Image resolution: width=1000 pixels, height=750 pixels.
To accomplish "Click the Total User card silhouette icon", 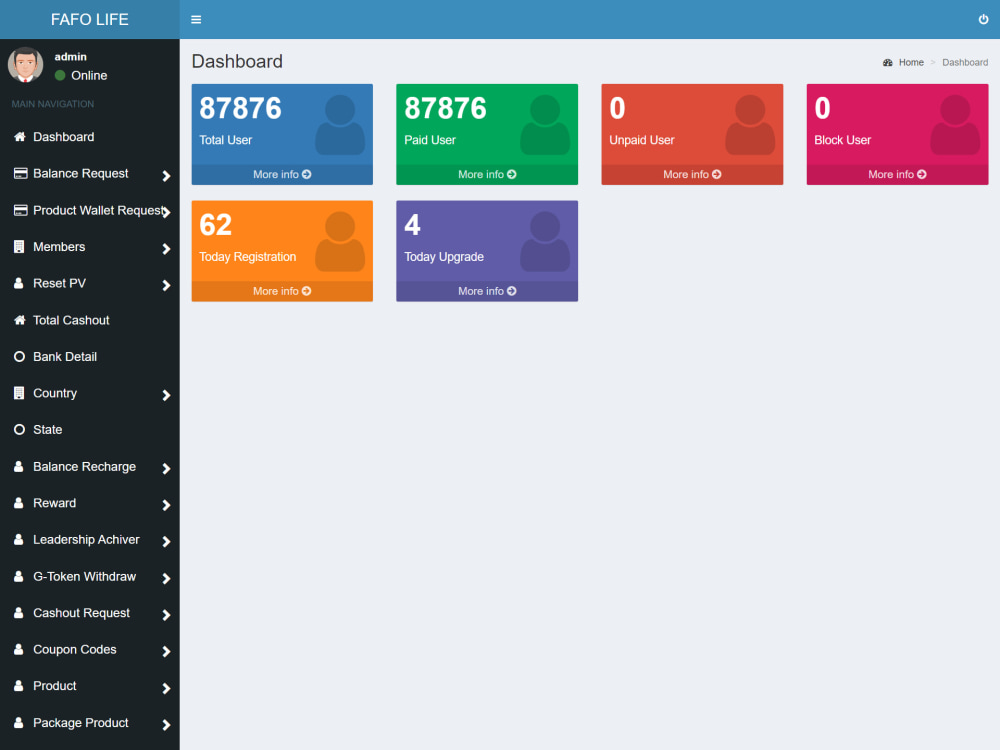I will (340, 125).
